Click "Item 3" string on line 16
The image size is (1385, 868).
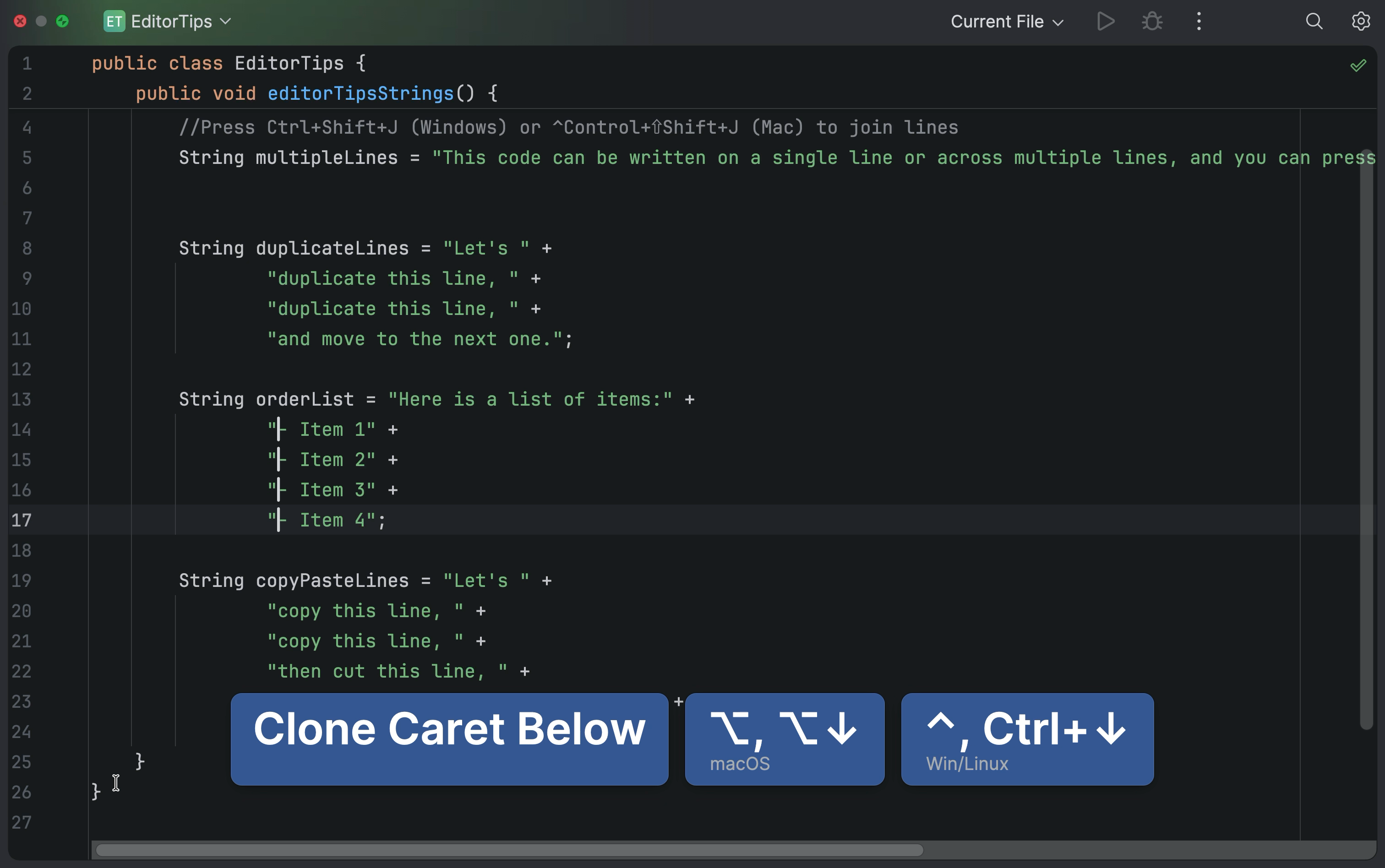coord(322,490)
